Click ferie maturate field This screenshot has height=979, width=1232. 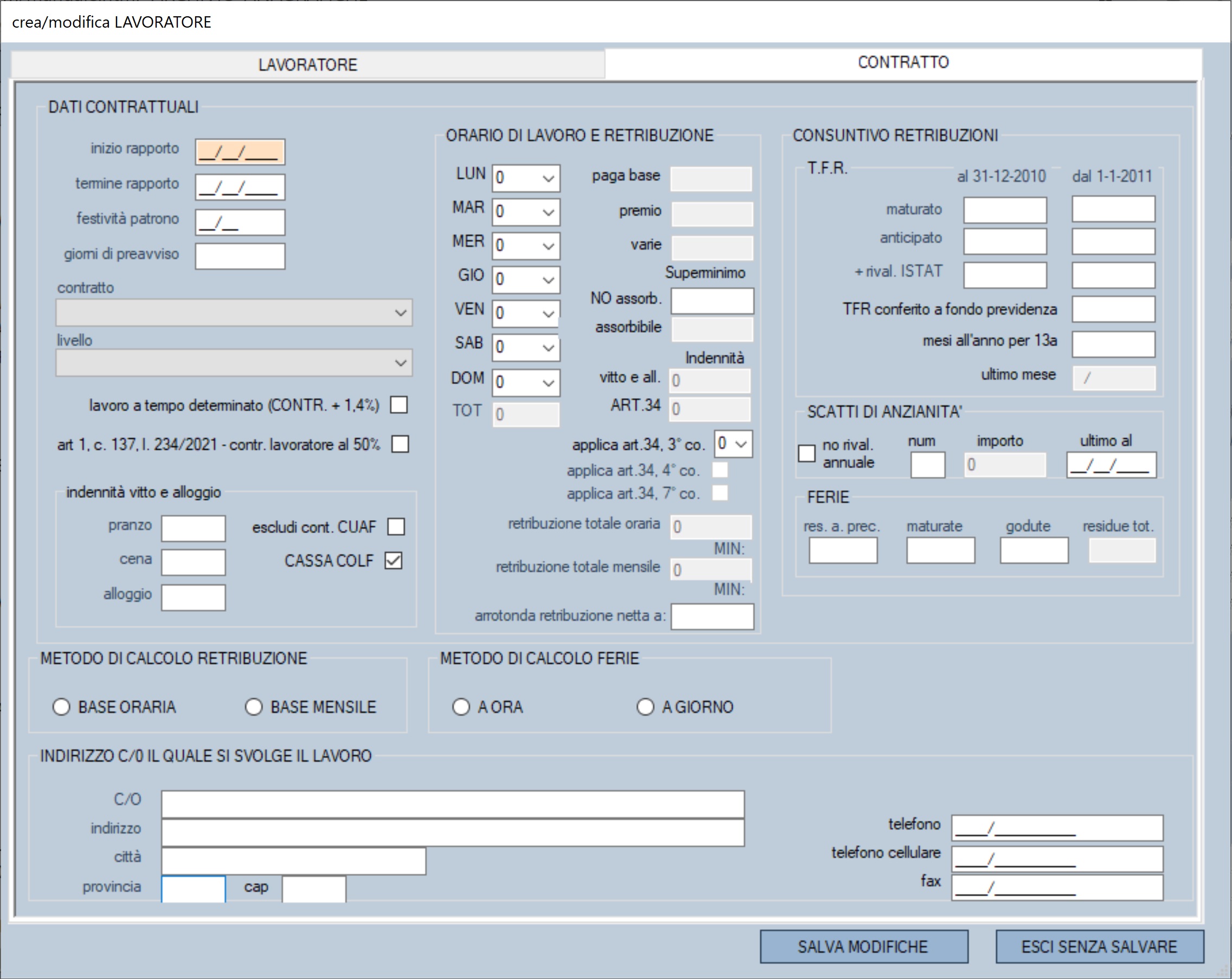pyautogui.click(x=940, y=550)
